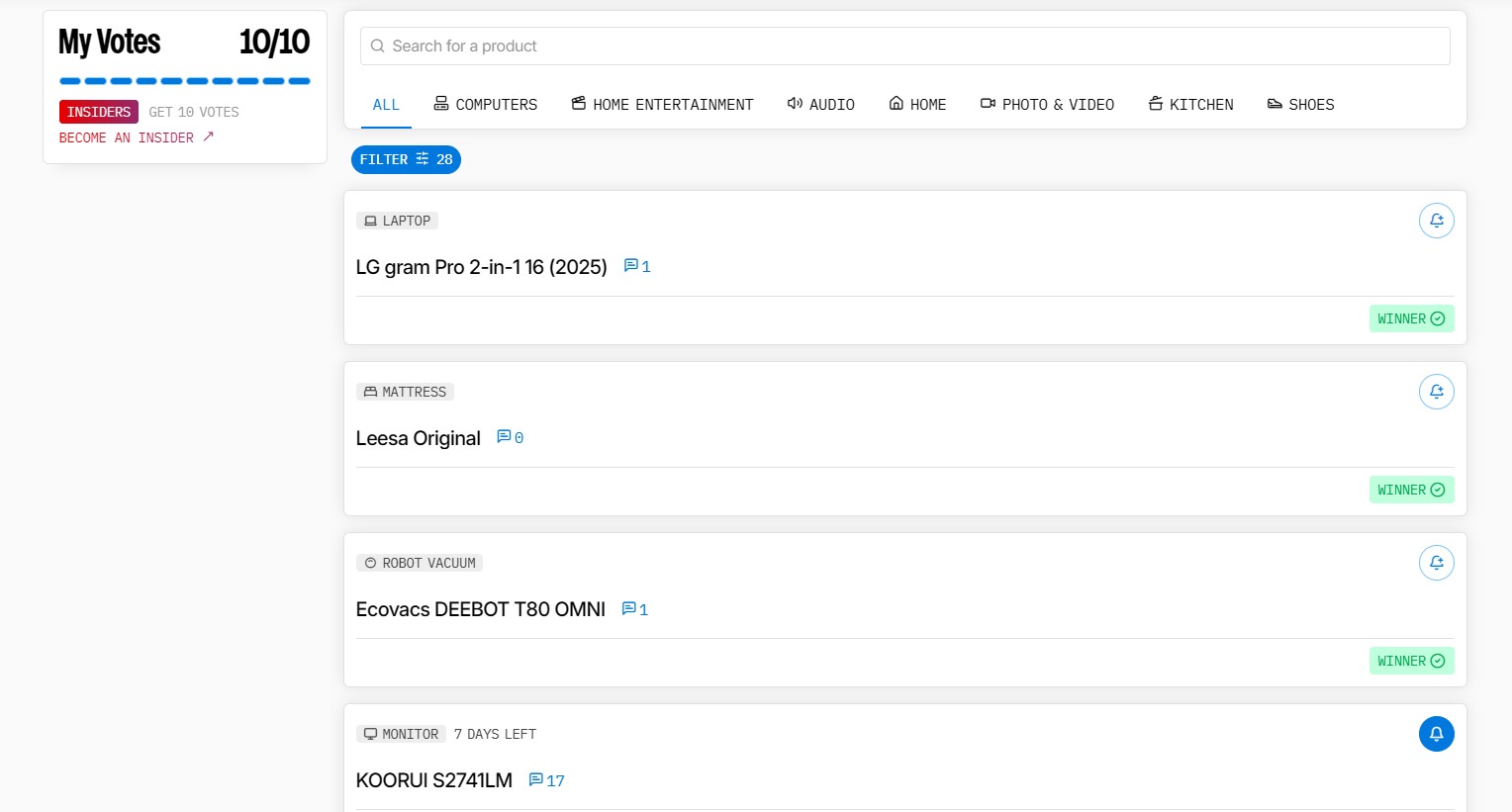Screen dimensions: 1512x812
Task: Open the Audio category tab
Action: tap(820, 104)
